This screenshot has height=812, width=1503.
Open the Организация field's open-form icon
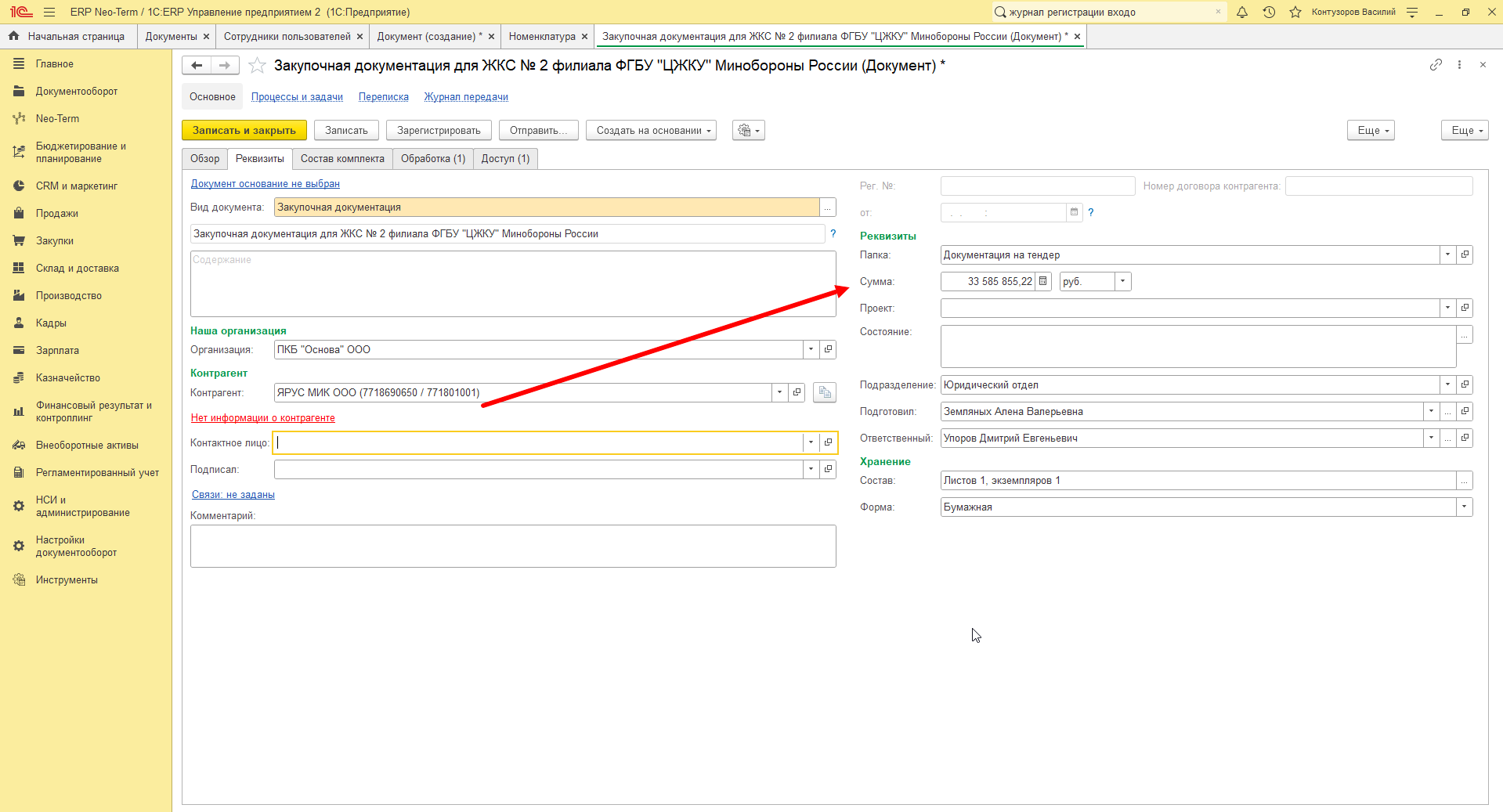tap(828, 349)
